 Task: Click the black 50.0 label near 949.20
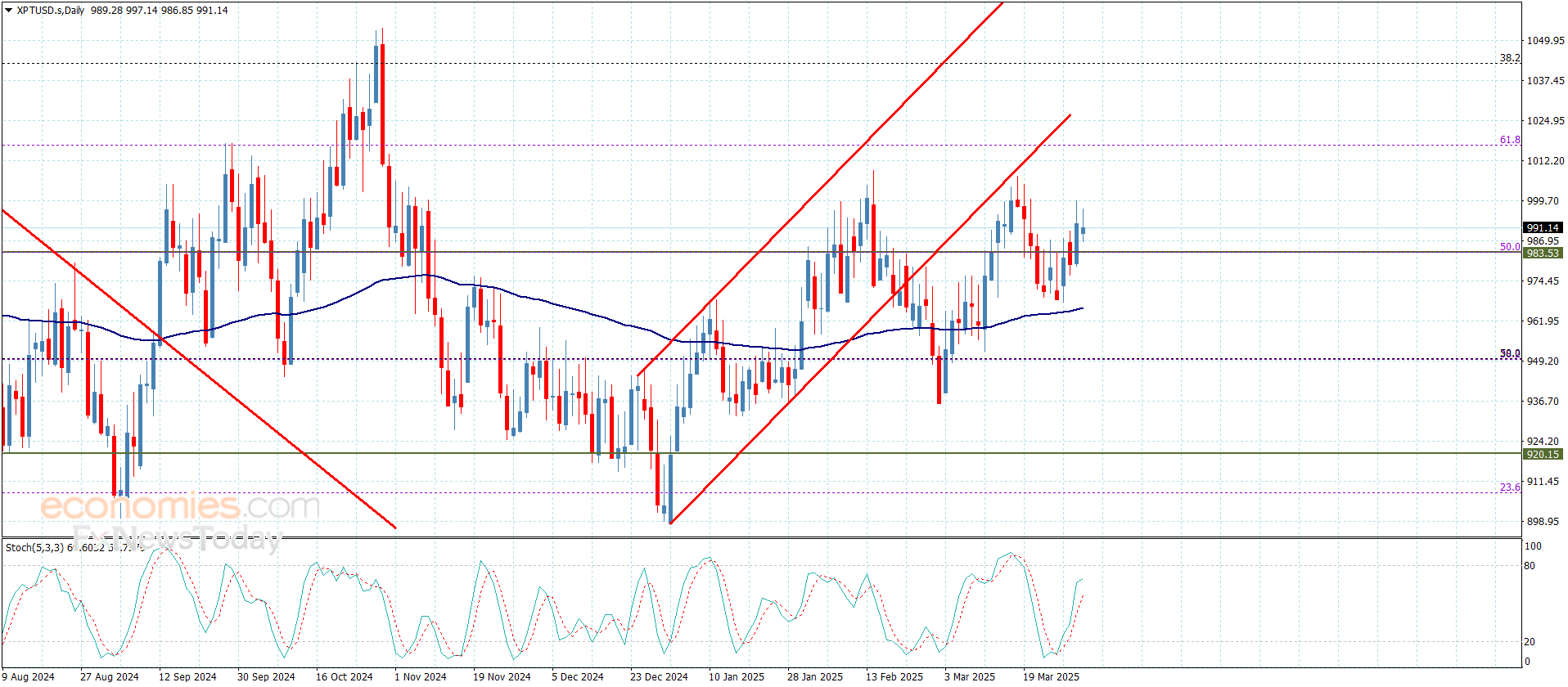point(1510,353)
